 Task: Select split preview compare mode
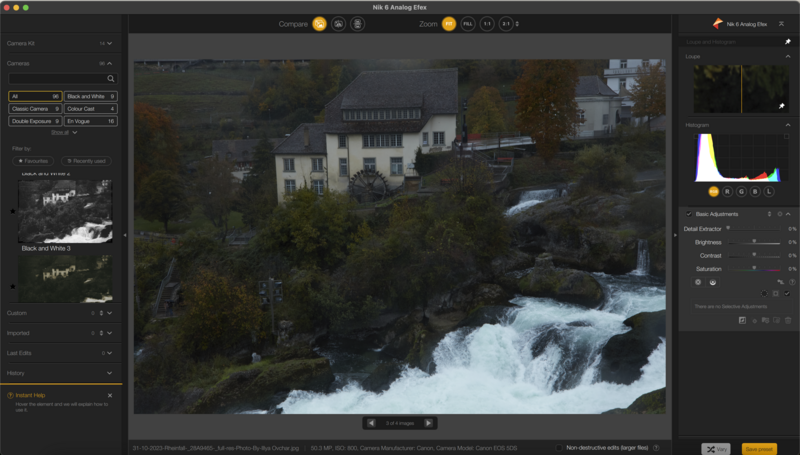click(338, 24)
